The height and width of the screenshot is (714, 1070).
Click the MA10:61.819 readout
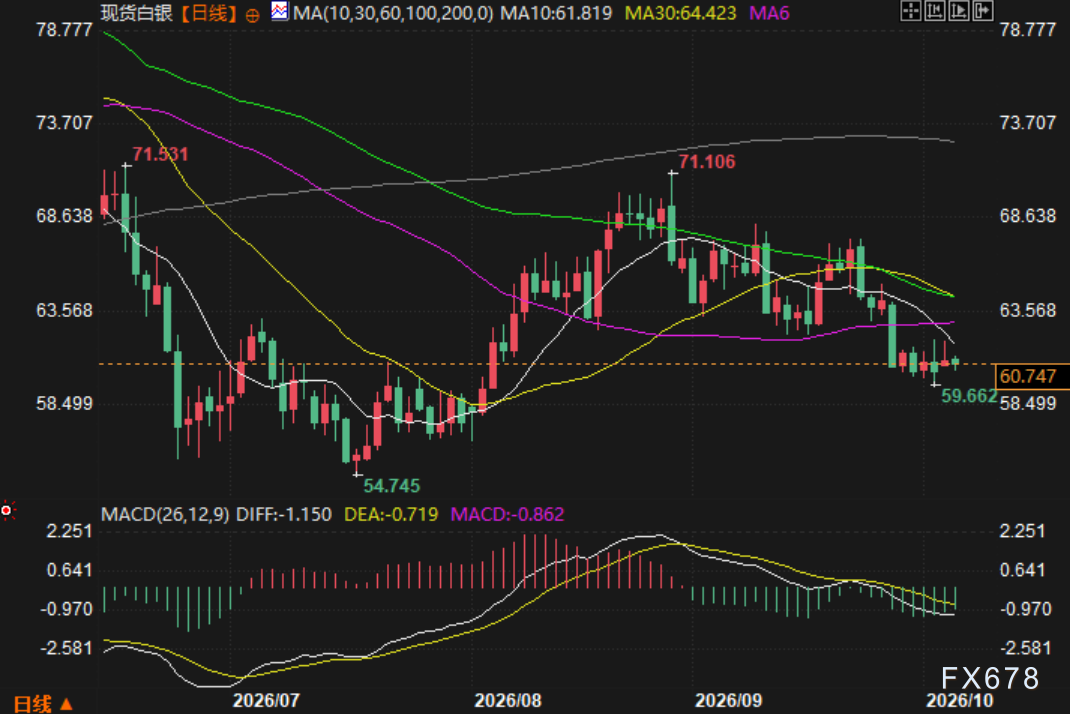pos(556,13)
